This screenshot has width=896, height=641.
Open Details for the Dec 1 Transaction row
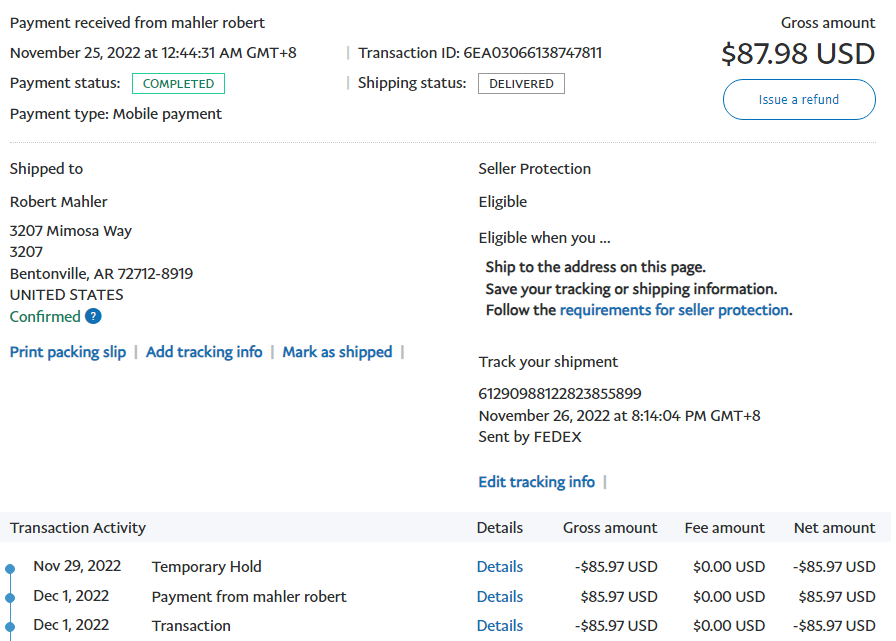tap(500, 626)
